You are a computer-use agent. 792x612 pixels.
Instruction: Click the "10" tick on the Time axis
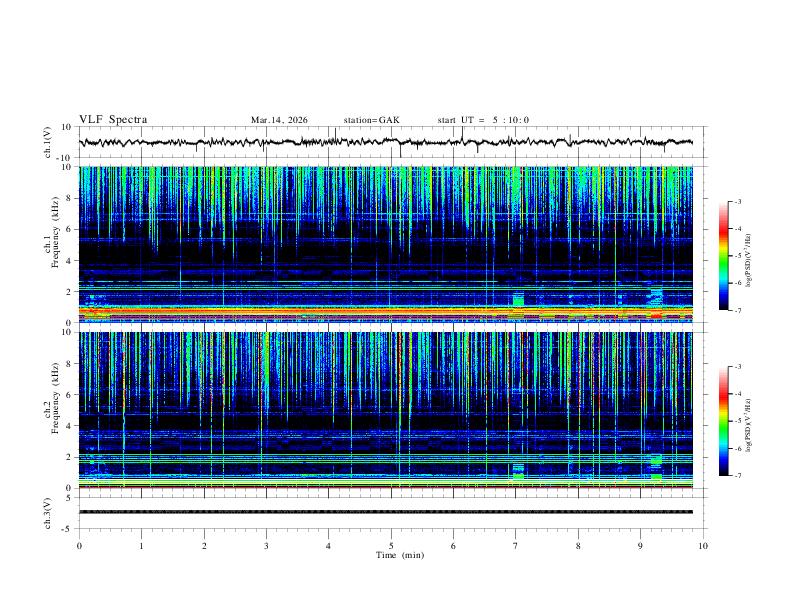tap(703, 546)
